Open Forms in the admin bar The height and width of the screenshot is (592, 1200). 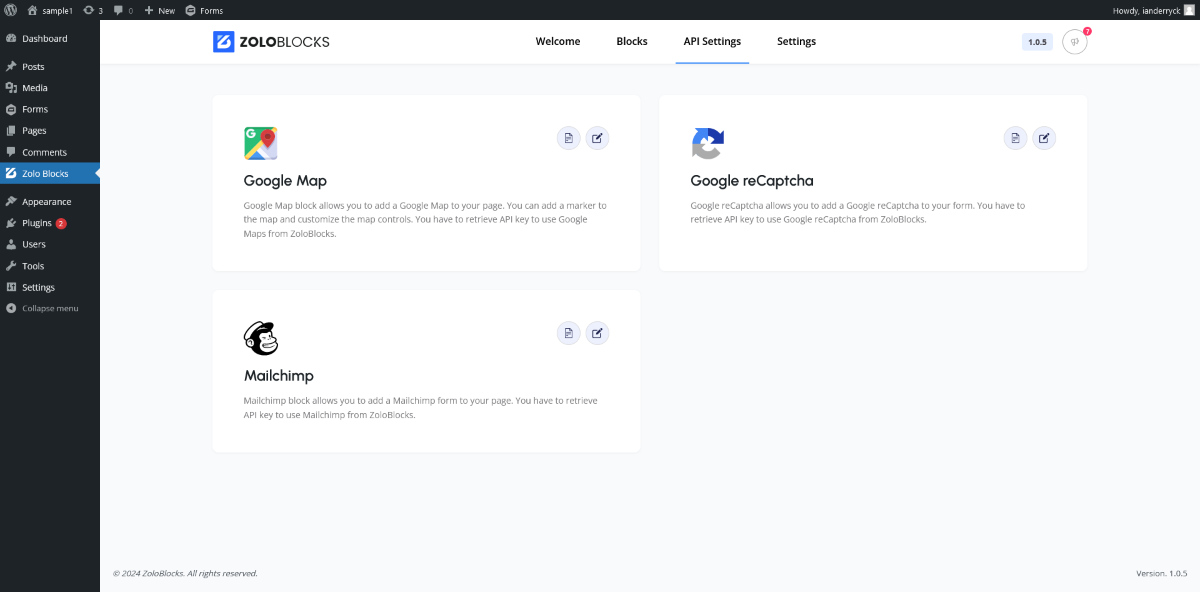[204, 10]
